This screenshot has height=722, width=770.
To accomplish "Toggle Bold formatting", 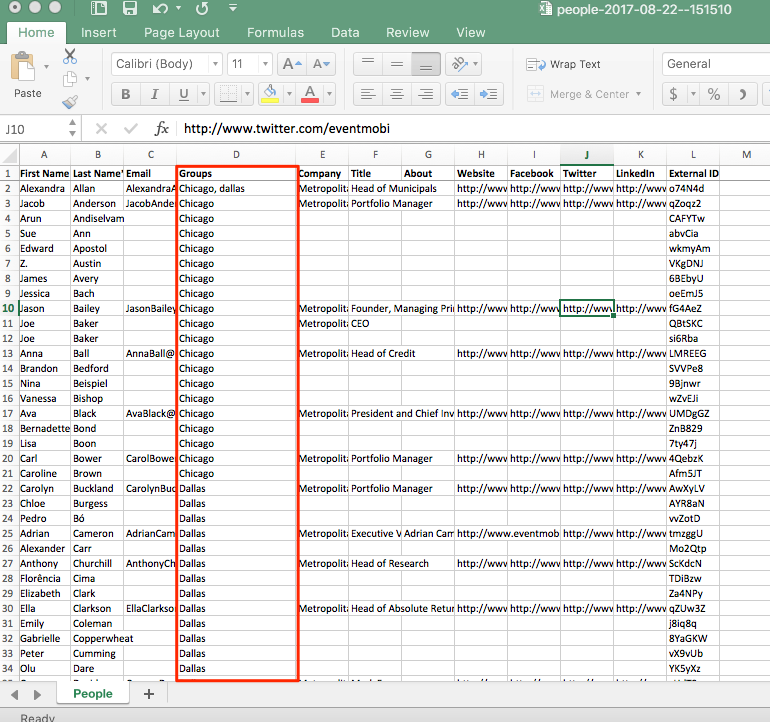I will coord(126,94).
